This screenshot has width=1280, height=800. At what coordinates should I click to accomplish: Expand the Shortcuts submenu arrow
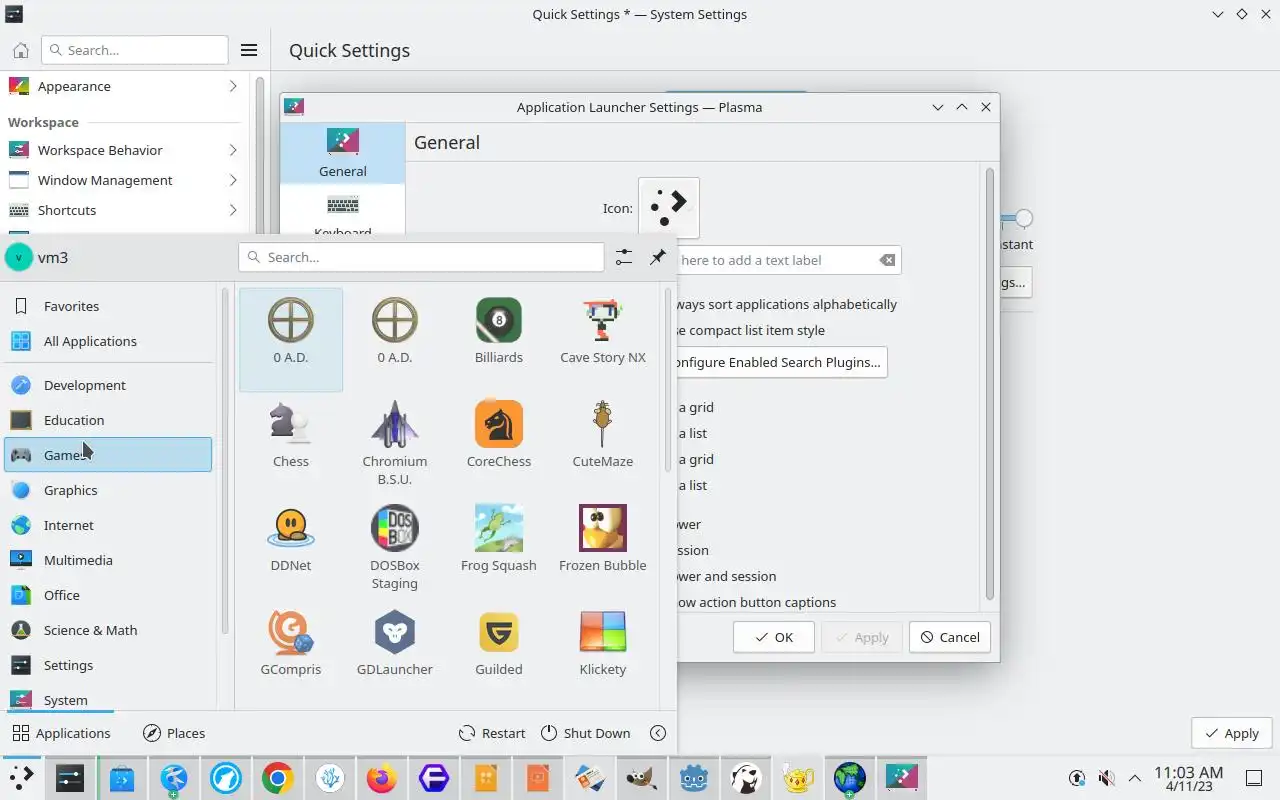click(233, 210)
